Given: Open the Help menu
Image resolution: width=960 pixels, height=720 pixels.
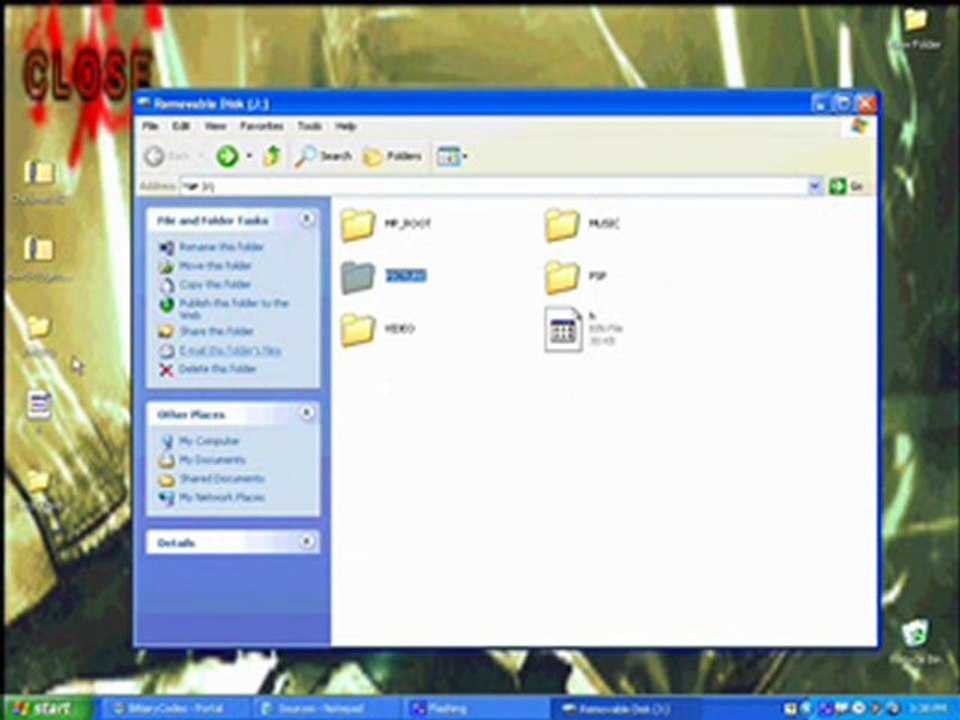Looking at the screenshot, I should click(345, 126).
